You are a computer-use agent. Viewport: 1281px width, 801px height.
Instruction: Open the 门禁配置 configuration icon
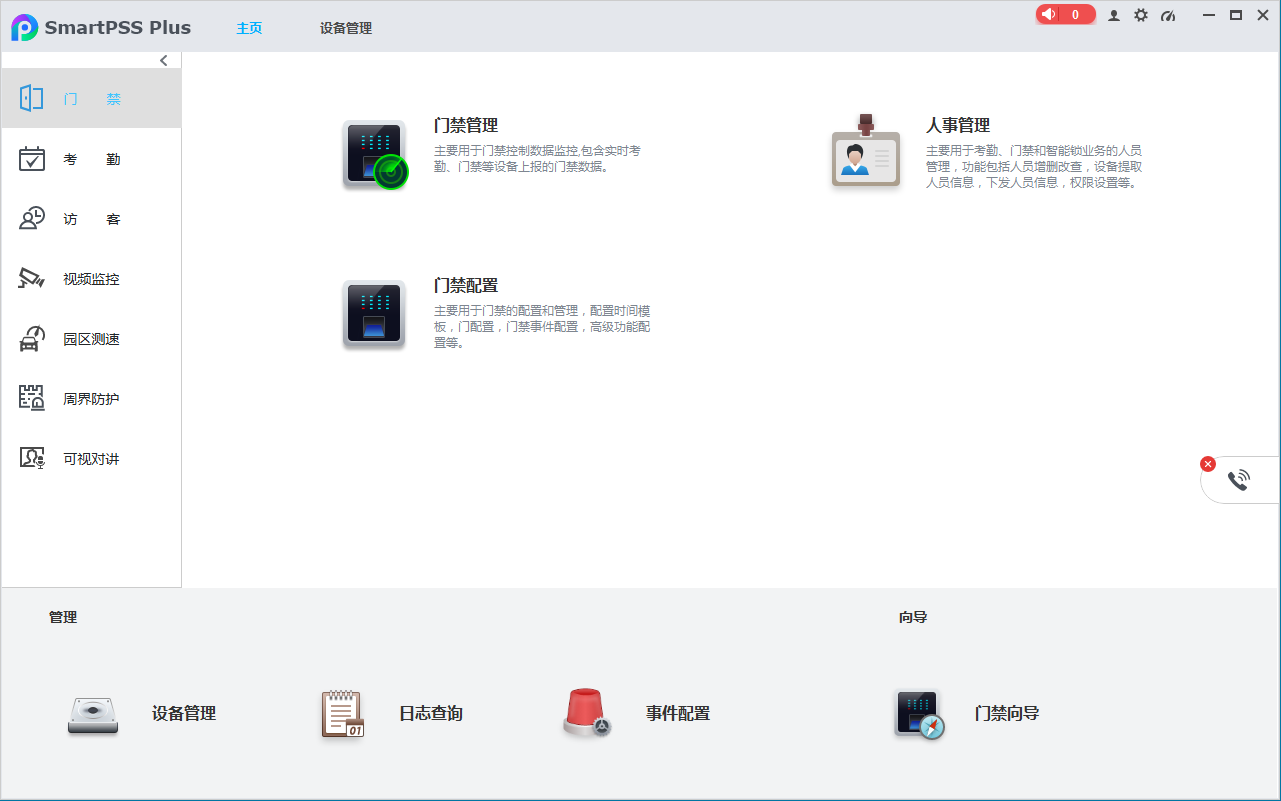point(374,314)
